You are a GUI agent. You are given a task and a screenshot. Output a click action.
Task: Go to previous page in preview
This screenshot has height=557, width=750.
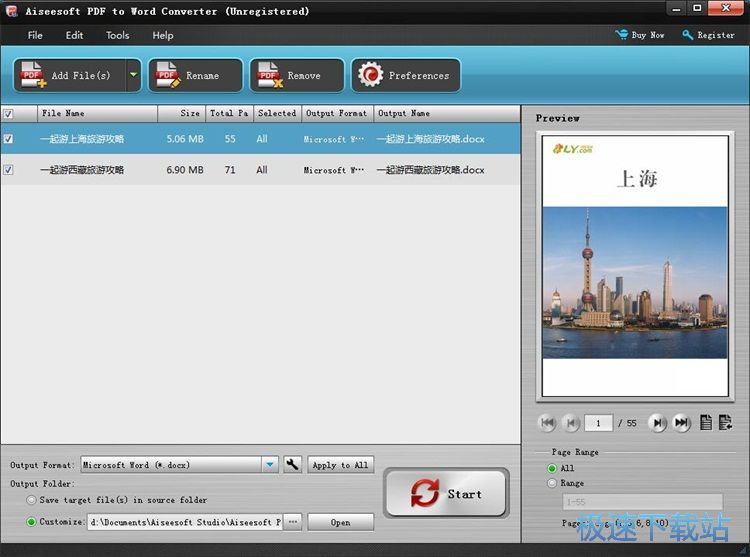coord(570,423)
